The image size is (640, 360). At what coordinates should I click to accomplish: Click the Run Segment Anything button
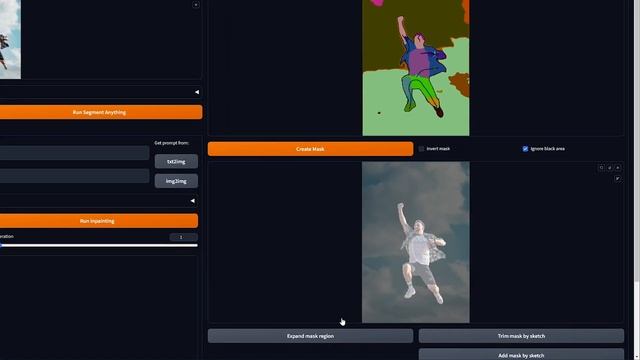click(100, 112)
